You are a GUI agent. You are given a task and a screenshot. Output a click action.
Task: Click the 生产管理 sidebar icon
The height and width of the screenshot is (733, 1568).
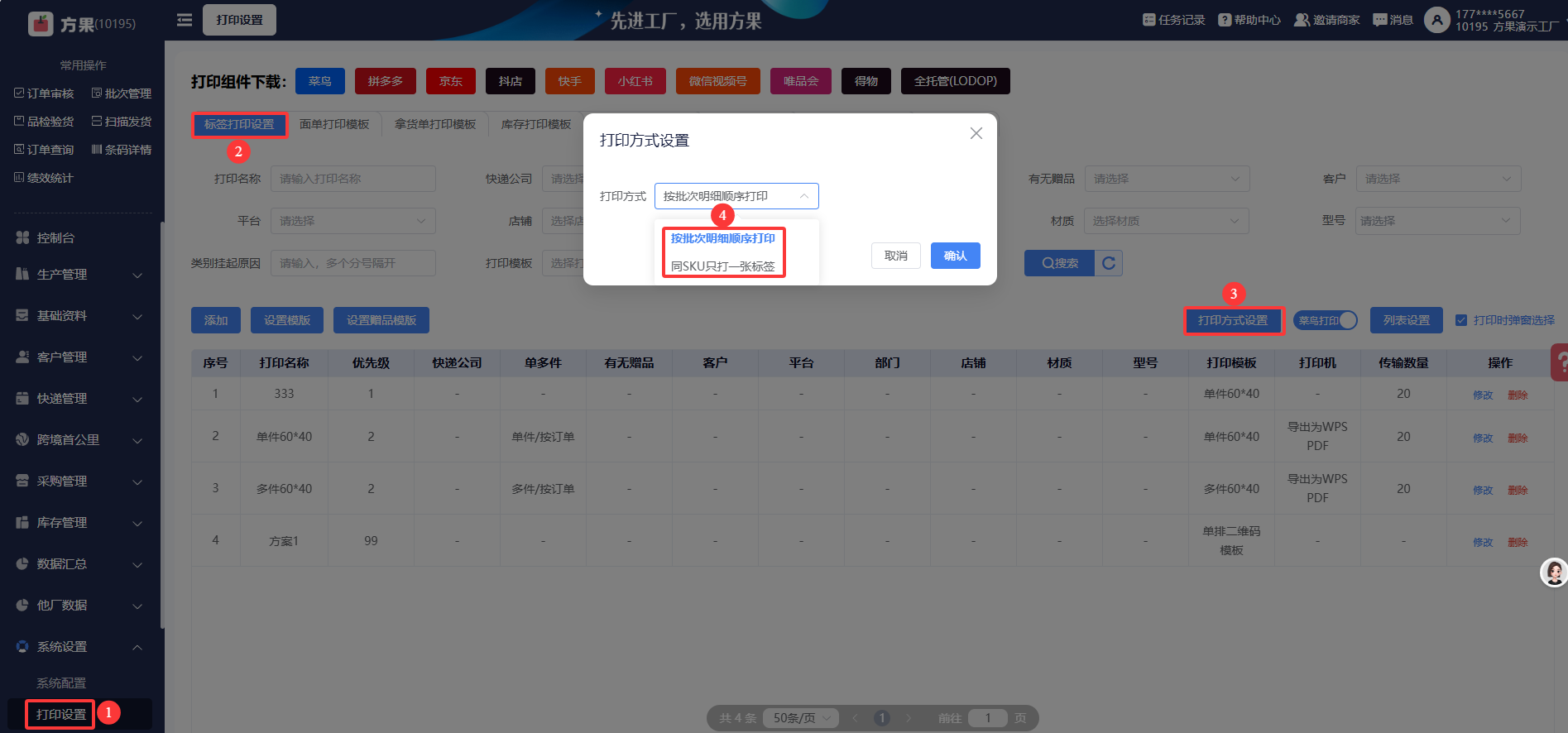tap(22, 274)
